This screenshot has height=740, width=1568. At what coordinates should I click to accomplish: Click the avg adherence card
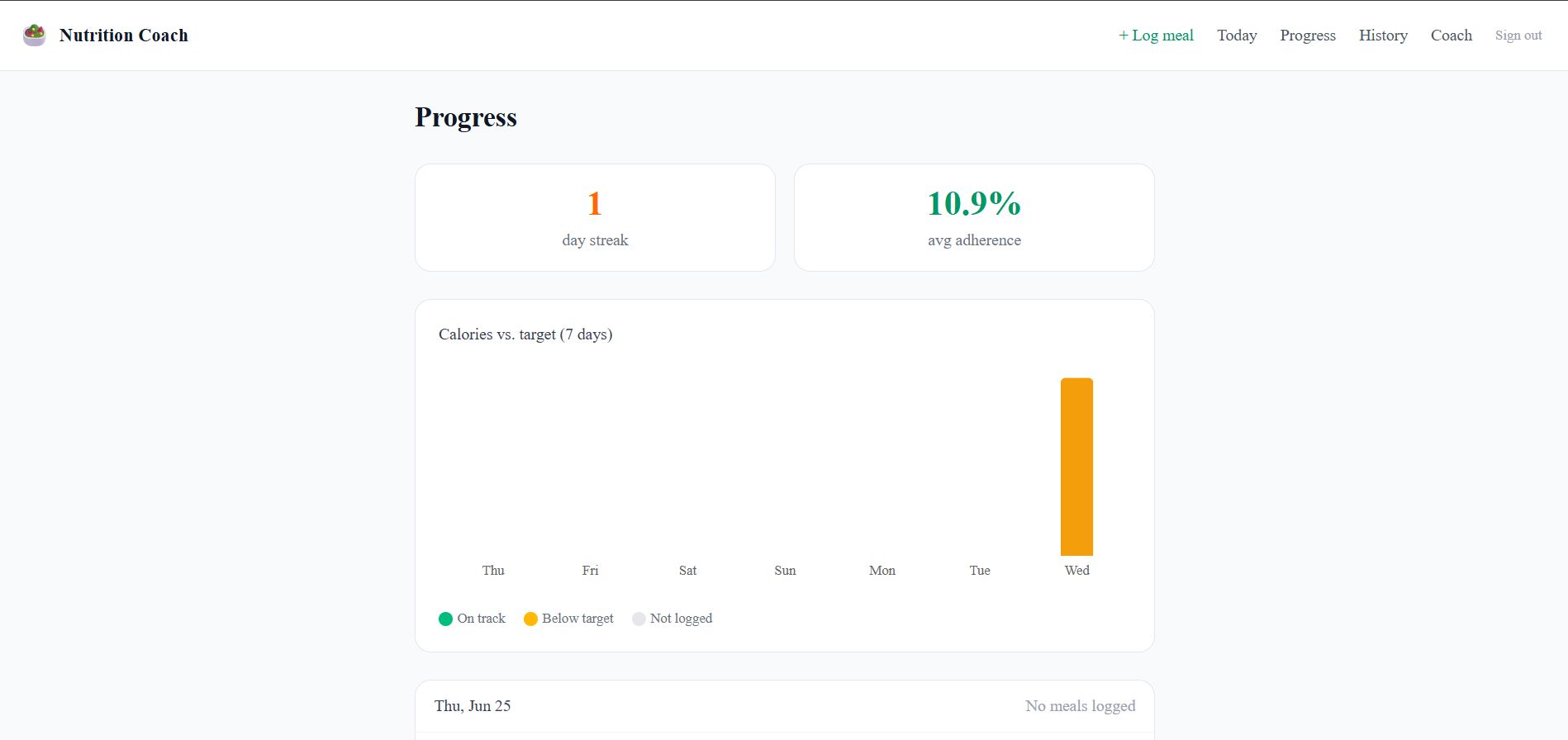click(x=974, y=217)
